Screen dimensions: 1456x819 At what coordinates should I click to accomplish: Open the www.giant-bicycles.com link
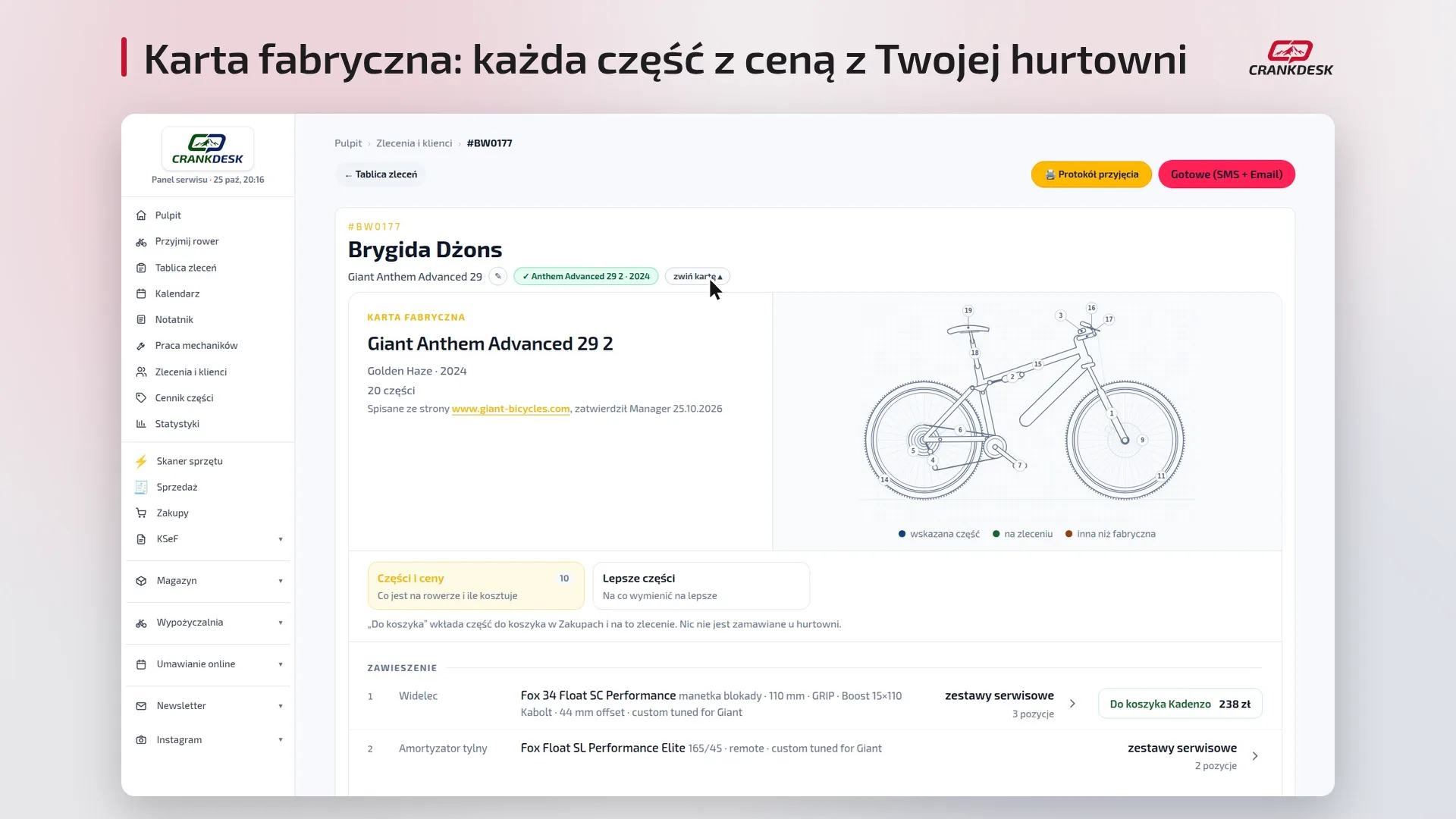[510, 409]
